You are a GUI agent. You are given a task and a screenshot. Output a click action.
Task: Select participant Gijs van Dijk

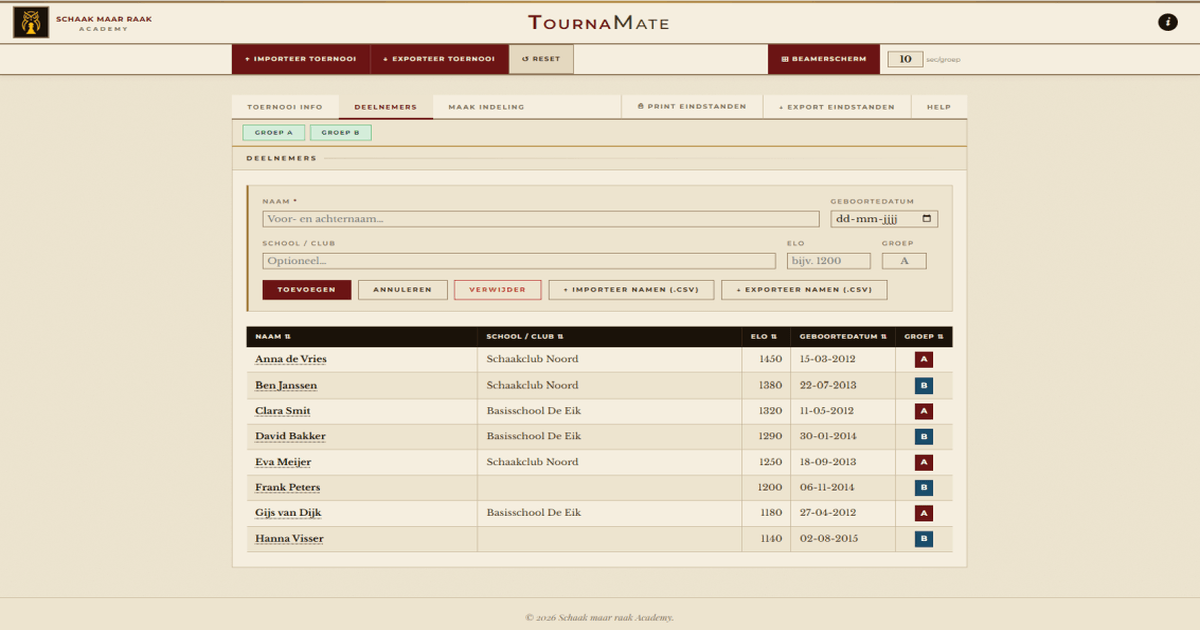click(288, 513)
